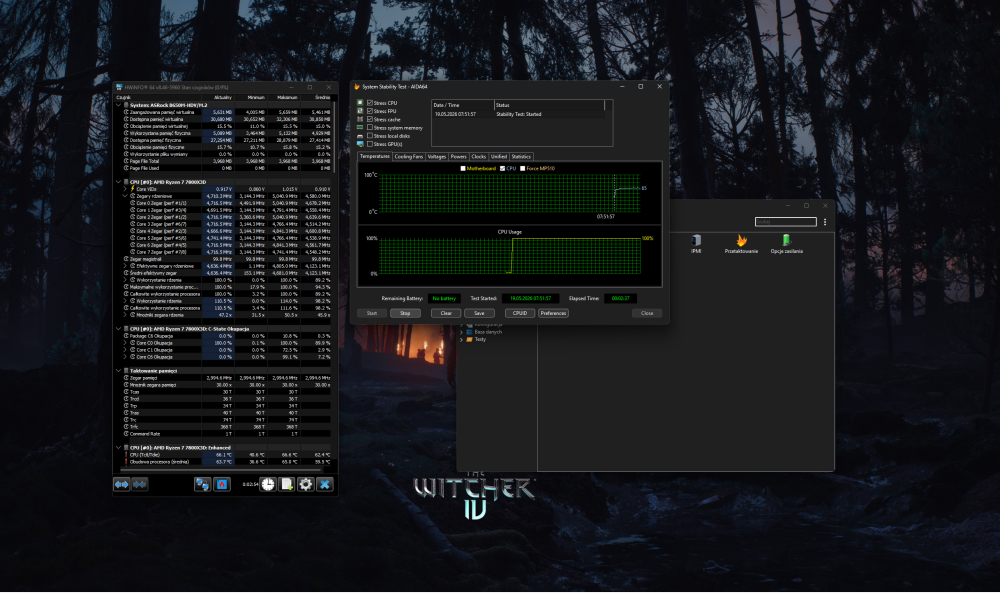Click the HWiNFO log file icon
Image resolution: width=1000 pixels, height=597 pixels.
[x=287, y=485]
